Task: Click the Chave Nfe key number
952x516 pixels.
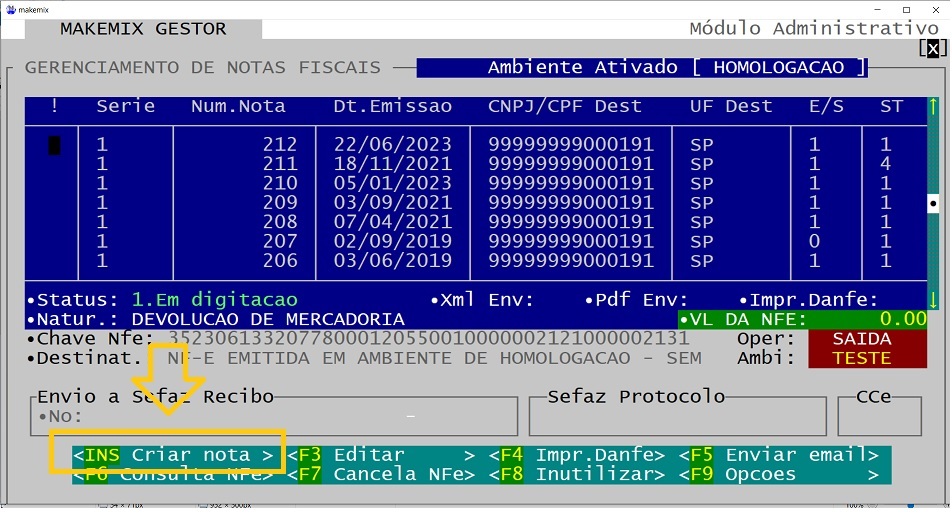Action: 428,338
